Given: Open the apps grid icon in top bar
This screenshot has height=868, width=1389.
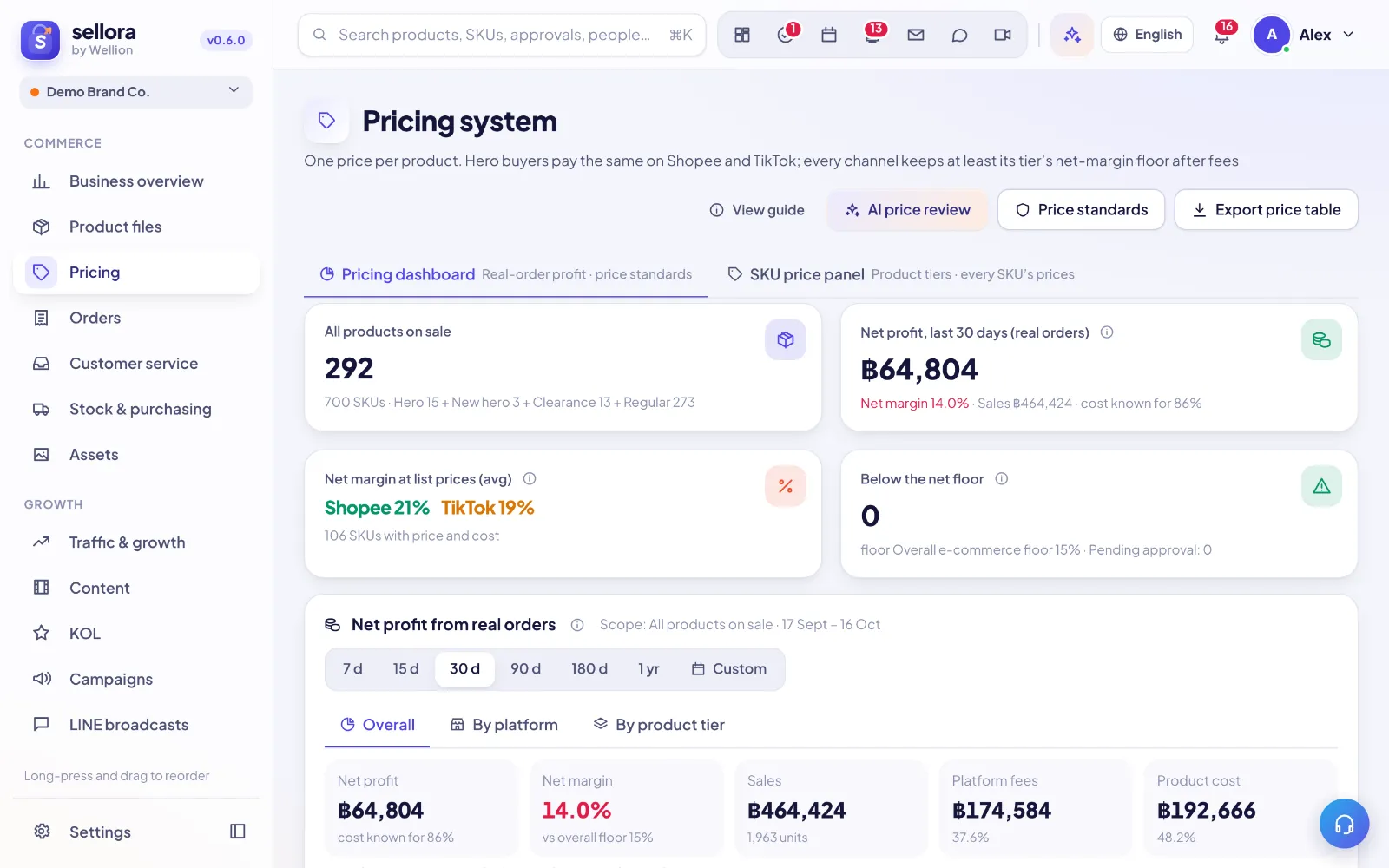Looking at the screenshot, I should pos(742,35).
